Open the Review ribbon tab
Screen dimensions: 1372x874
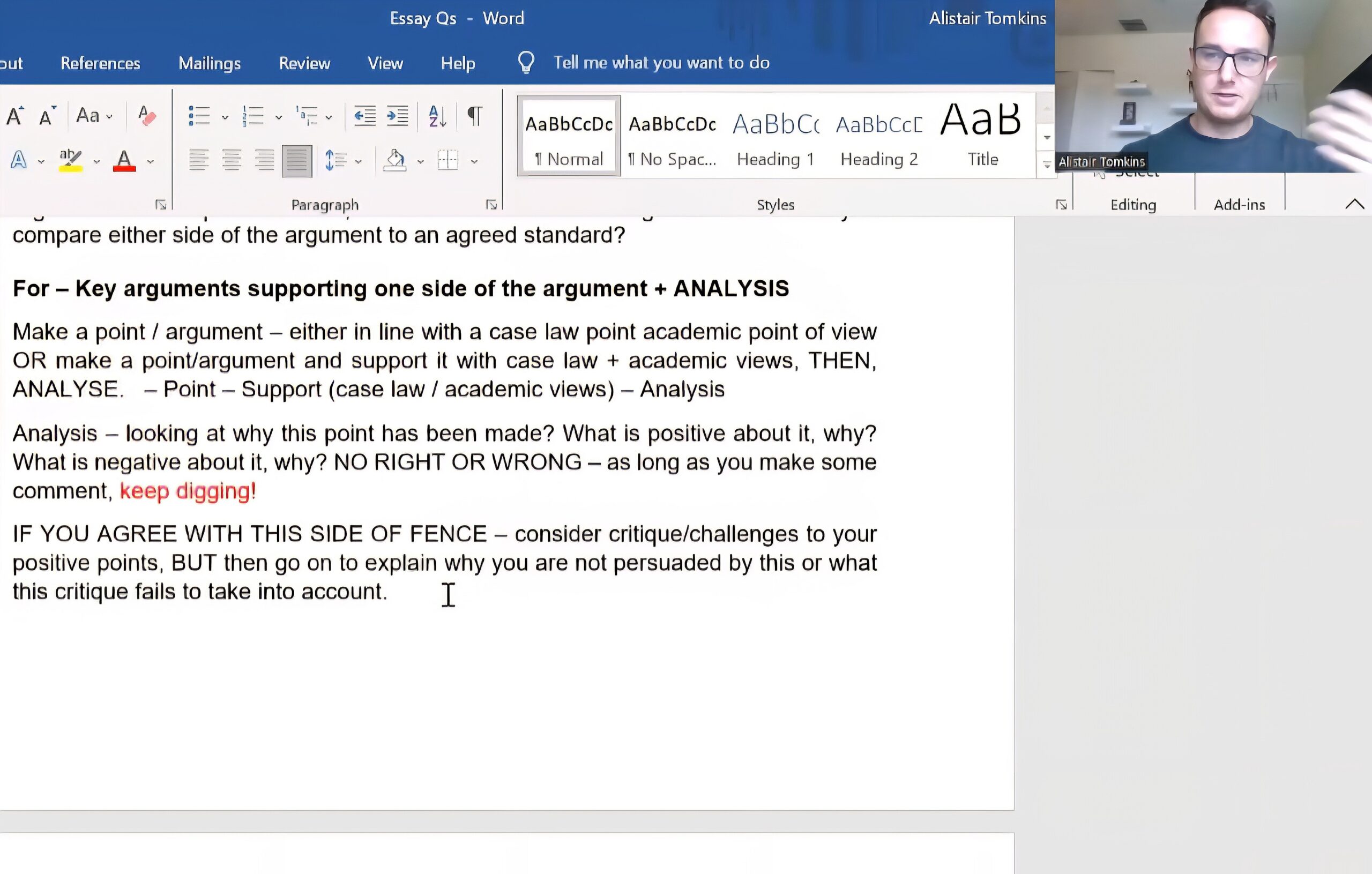click(x=304, y=63)
